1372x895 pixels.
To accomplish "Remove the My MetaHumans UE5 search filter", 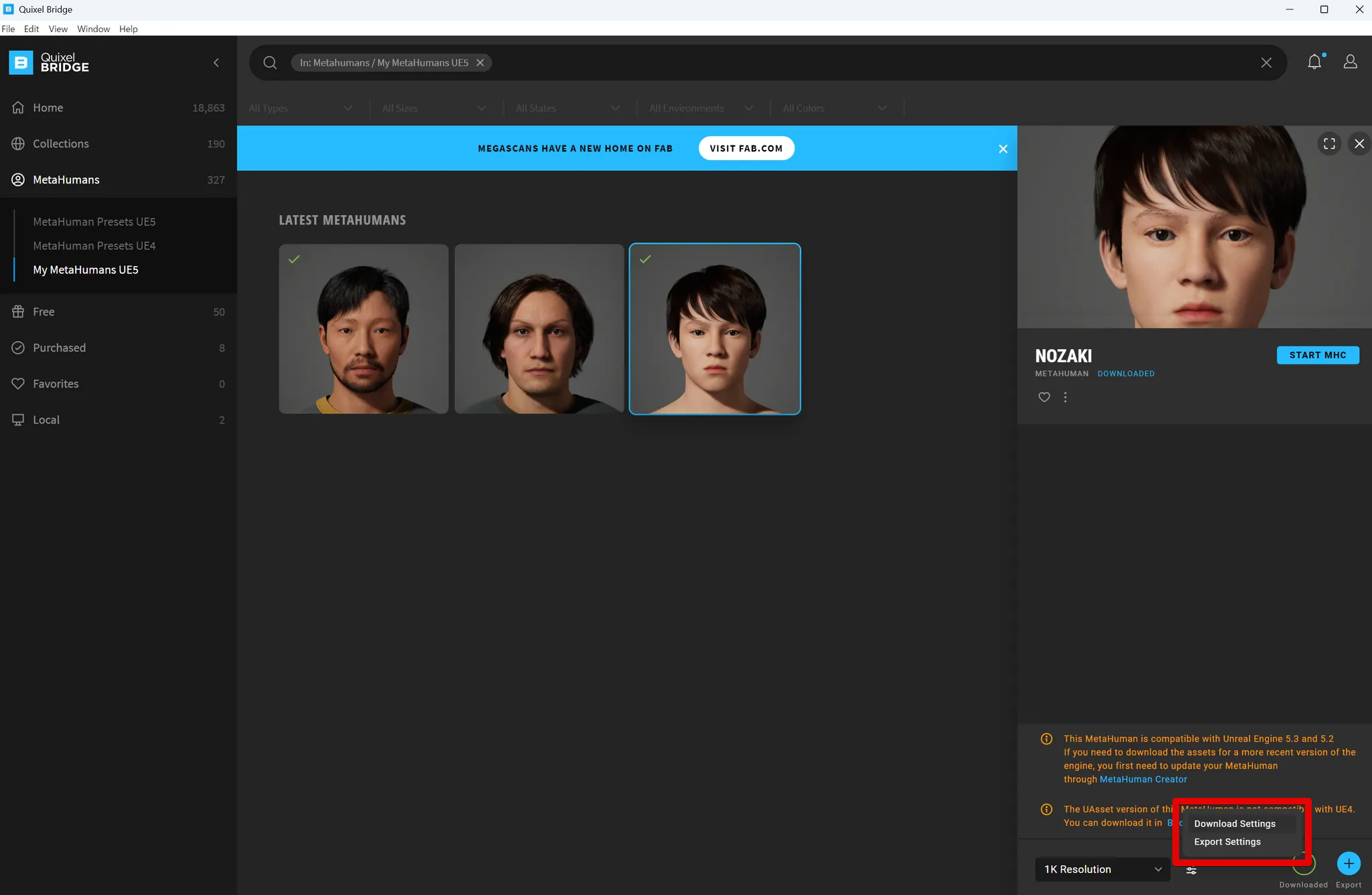I will [480, 62].
